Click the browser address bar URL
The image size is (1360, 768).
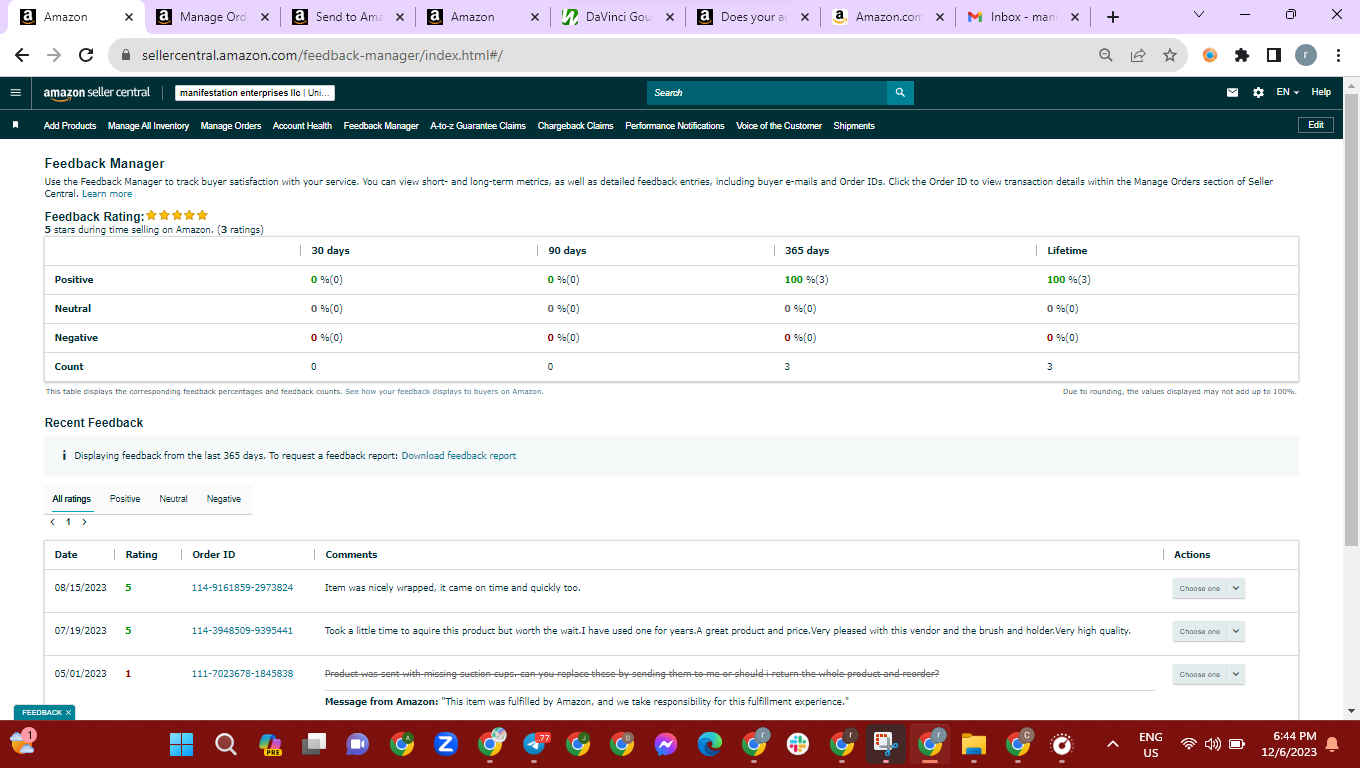point(322,56)
